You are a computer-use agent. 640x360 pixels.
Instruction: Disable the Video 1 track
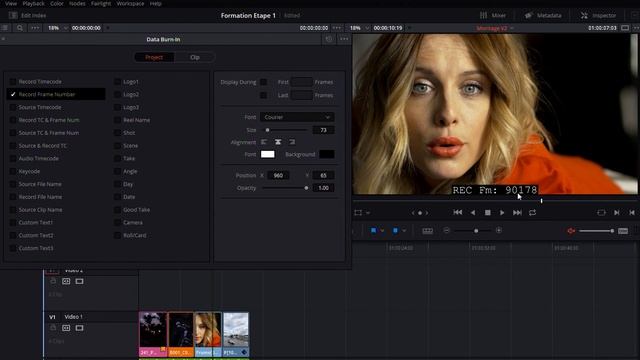click(79, 328)
